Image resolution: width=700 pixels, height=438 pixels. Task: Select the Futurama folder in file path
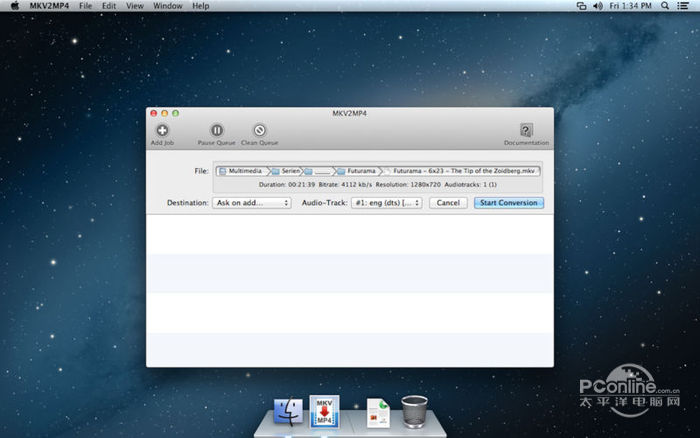point(355,171)
